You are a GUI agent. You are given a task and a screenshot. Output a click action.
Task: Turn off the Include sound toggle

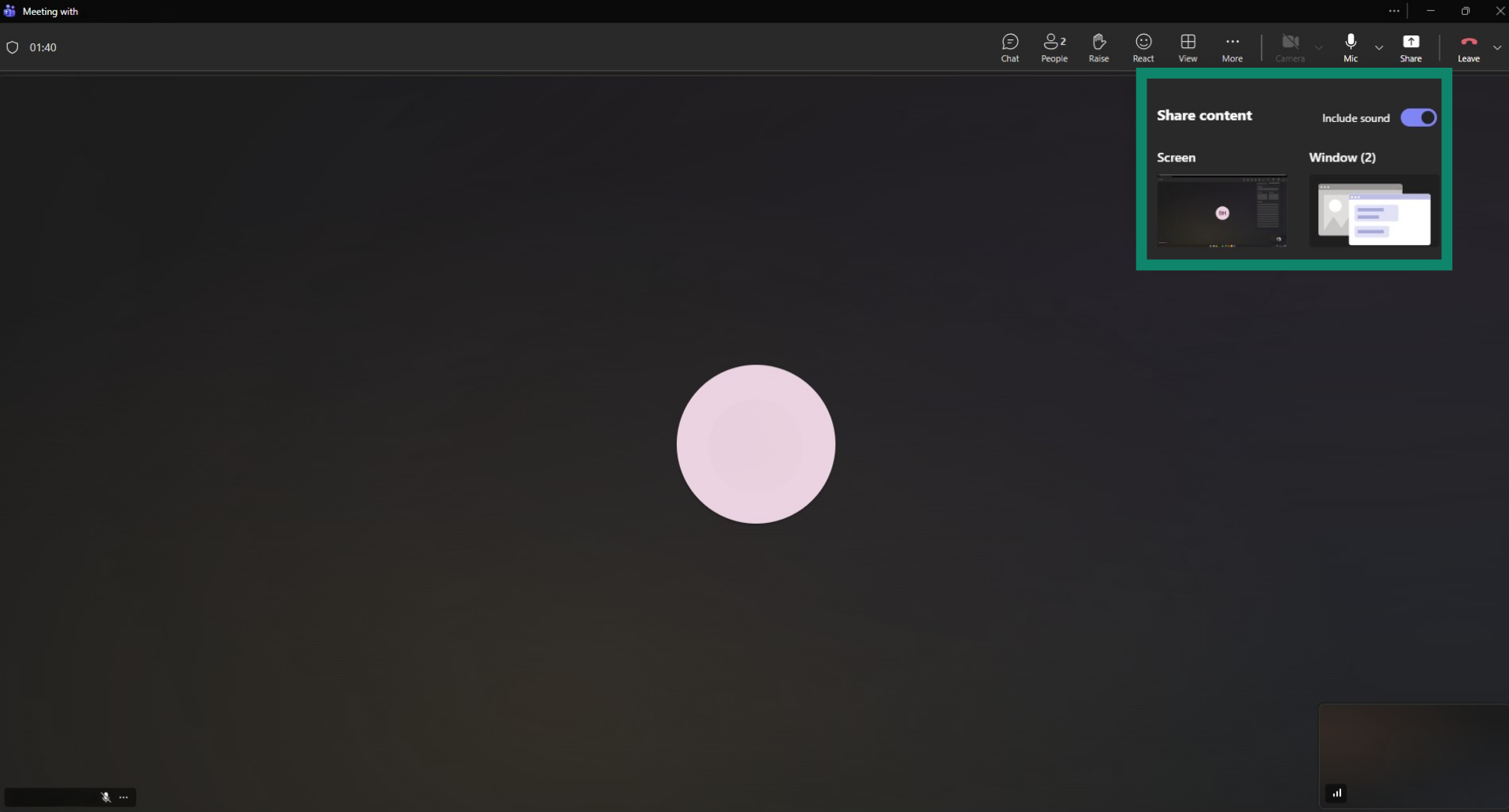(1418, 117)
